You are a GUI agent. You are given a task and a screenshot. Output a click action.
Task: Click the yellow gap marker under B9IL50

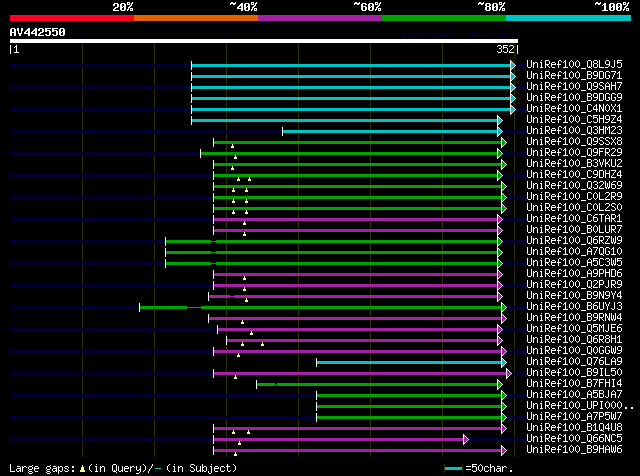tap(236, 377)
